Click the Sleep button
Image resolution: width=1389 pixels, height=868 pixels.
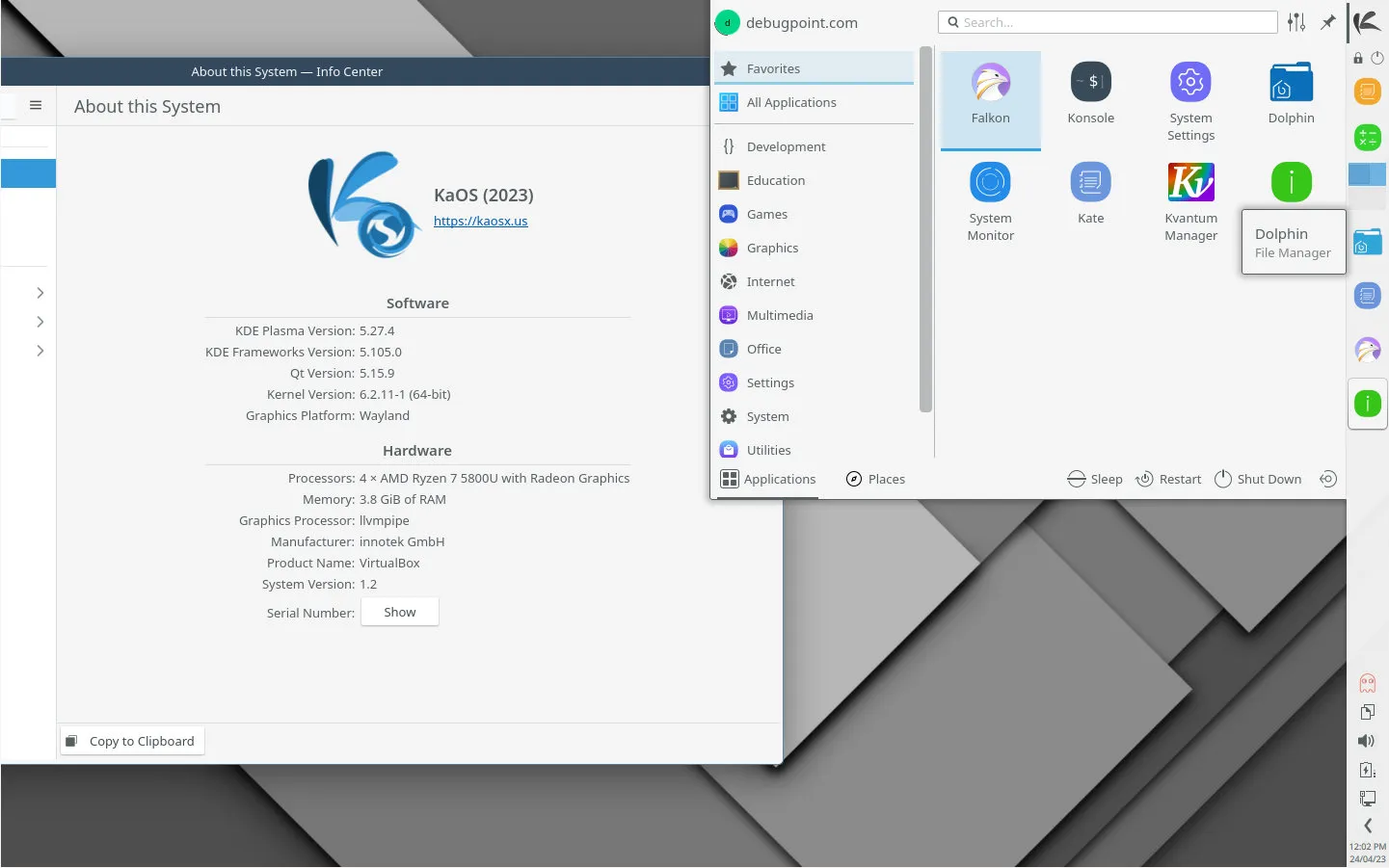point(1095,479)
